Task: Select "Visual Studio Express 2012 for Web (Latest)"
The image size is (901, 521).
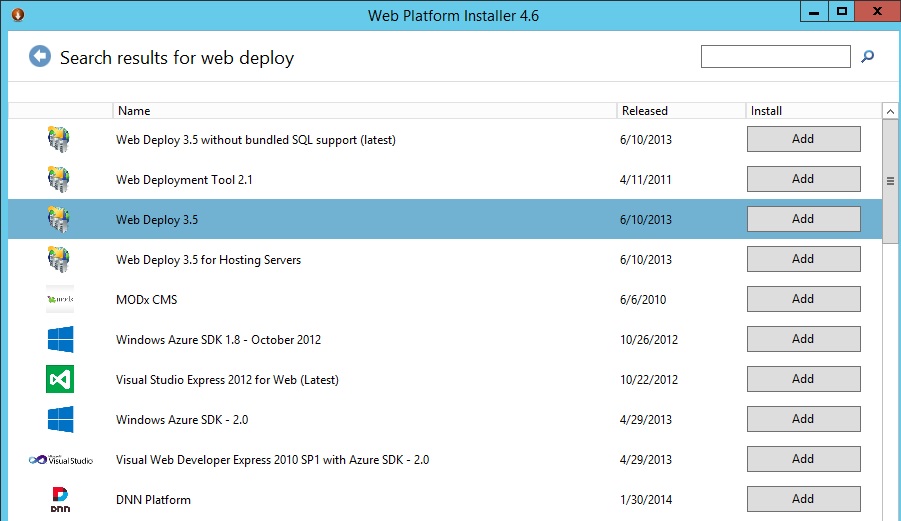Action: coord(227,380)
